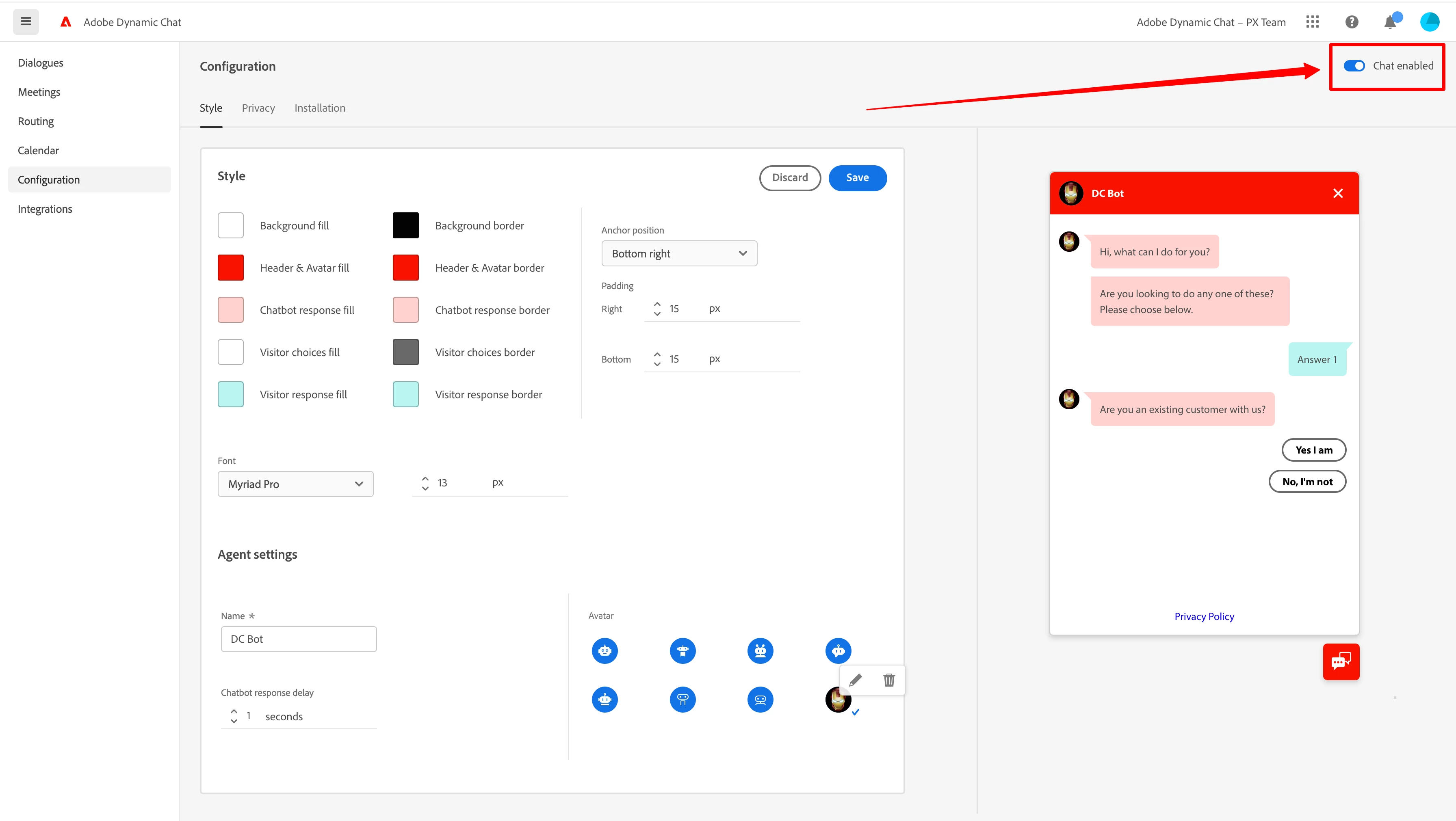Open the app switcher grid icon
Image resolution: width=1456 pixels, height=821 pixels.
tap(1313, 22)
